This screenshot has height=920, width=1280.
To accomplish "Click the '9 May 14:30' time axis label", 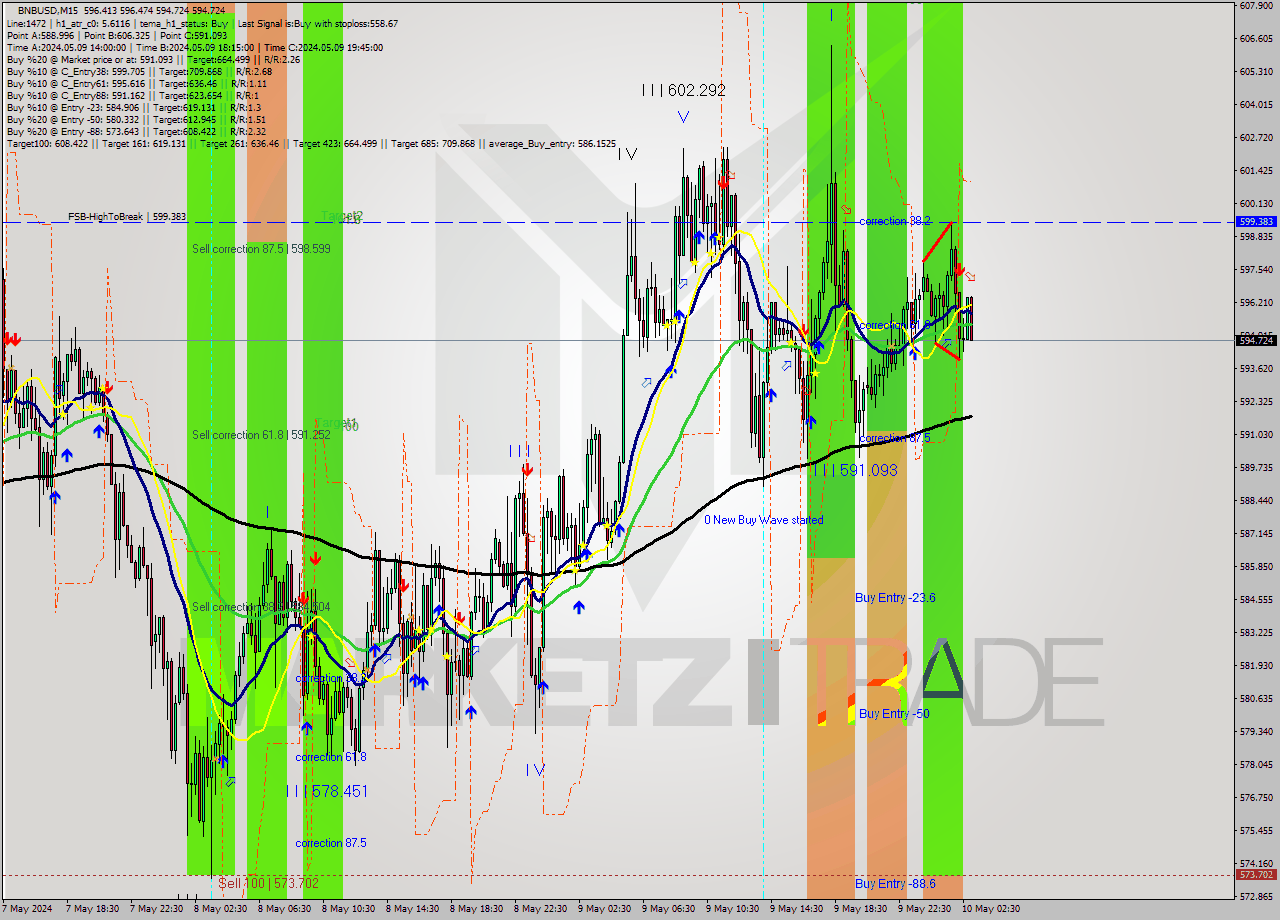I will [796, 909].
